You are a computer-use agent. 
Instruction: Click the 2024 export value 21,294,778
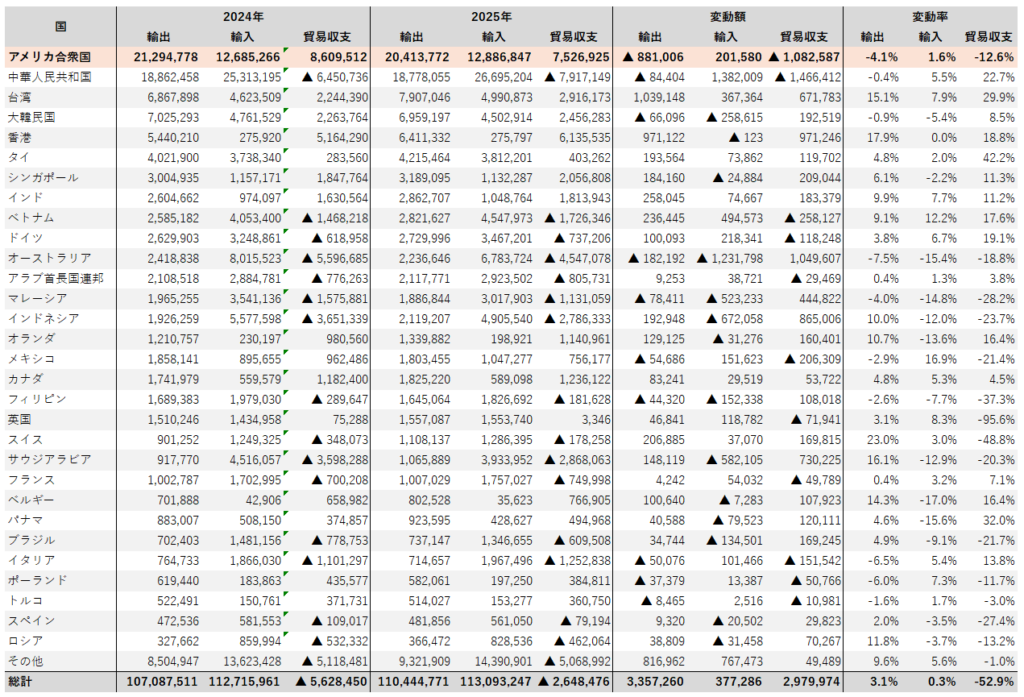[160, 57]
